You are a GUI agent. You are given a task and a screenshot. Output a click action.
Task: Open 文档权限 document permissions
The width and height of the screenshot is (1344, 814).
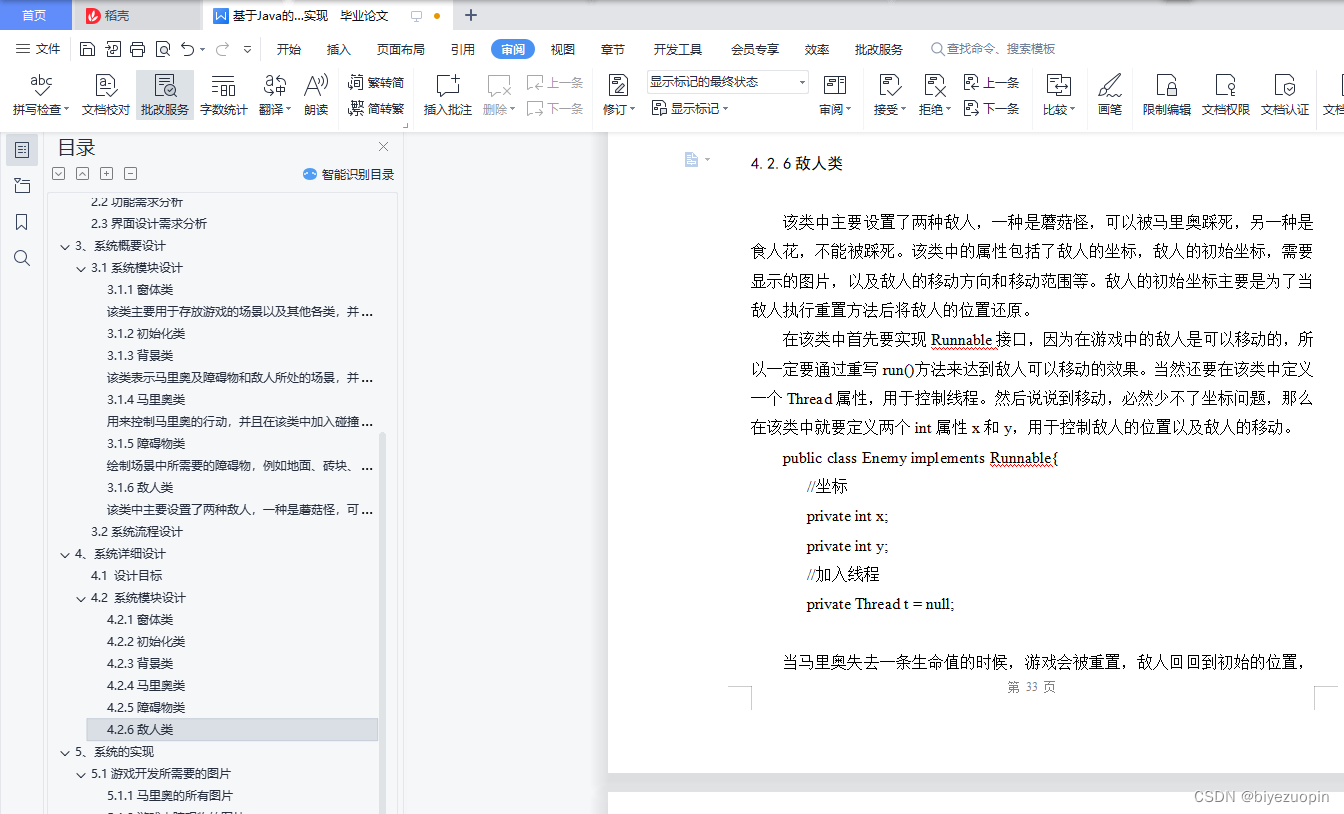1226,95
